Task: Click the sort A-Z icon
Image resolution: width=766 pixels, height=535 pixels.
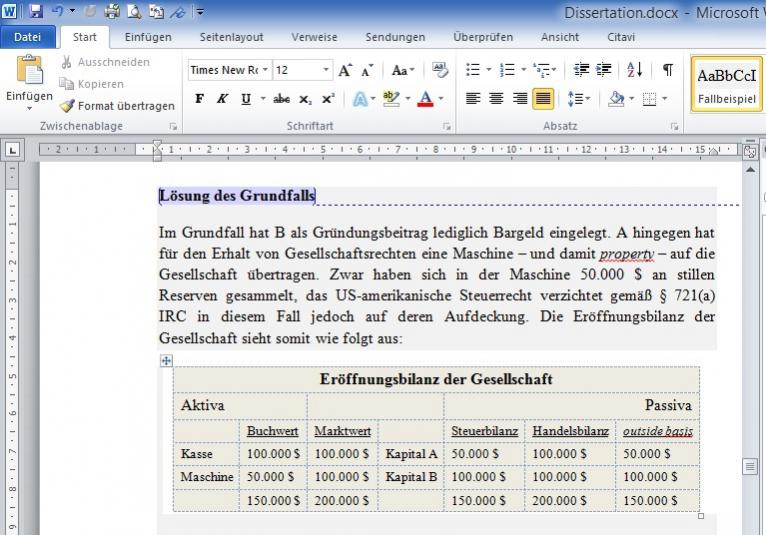Action: click(x=635, y=70)
